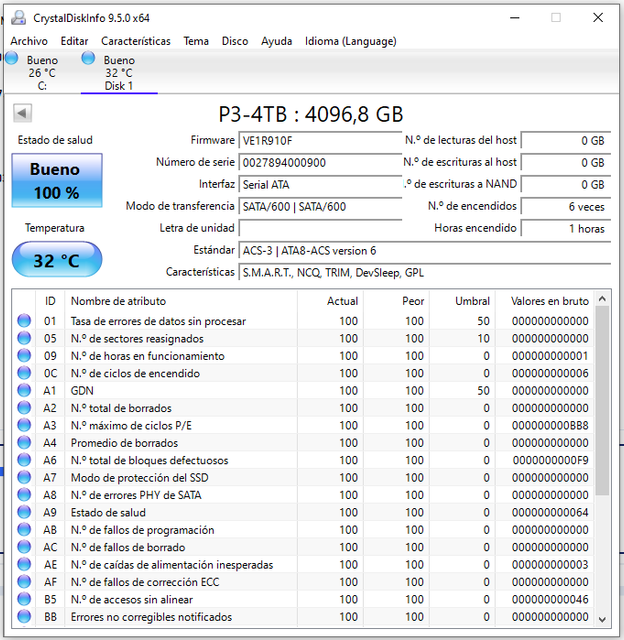Click the attribute list vertical scrollbar thumb
The image size is (624, 640).
point(602,401)
